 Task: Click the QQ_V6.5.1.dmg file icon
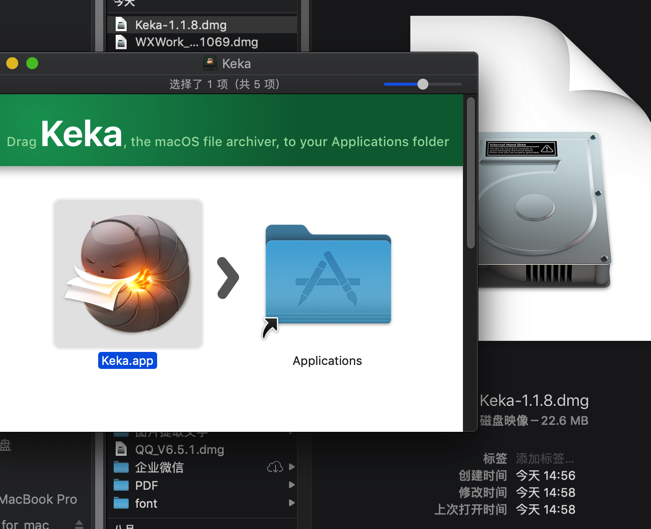click(x=121, y=449)
